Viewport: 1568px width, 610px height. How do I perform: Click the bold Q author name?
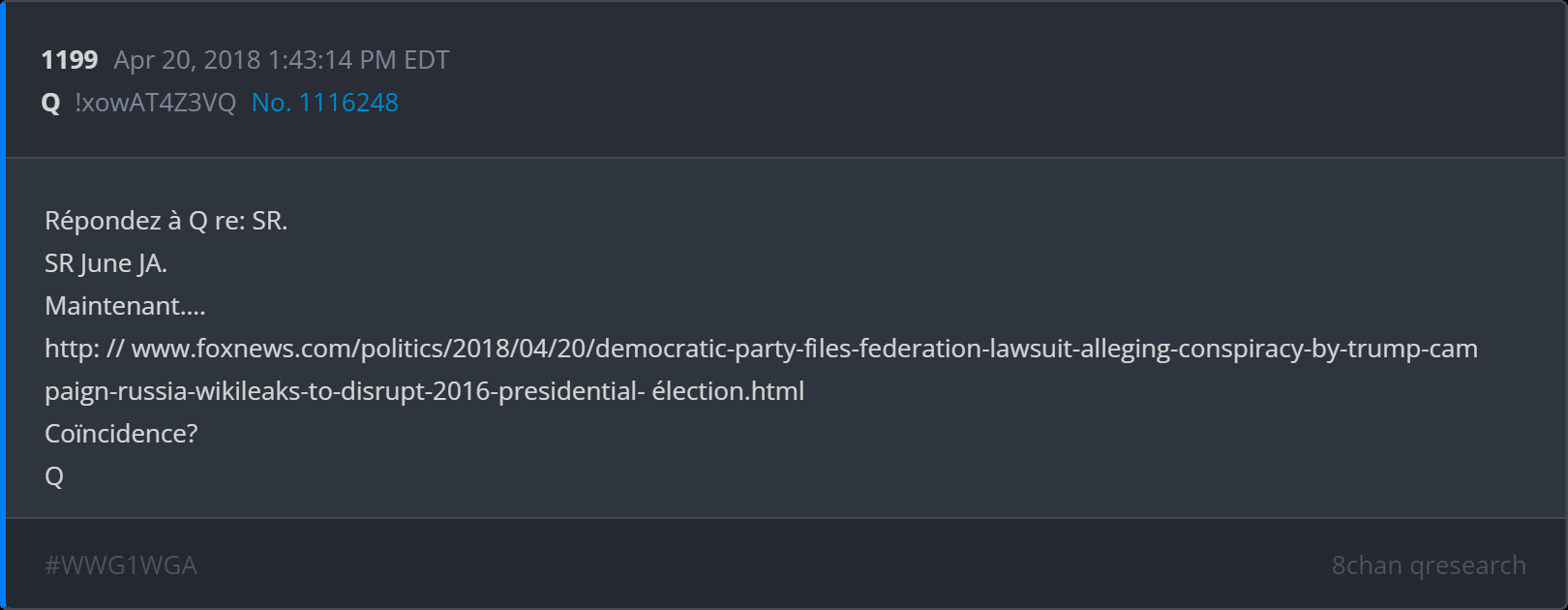[x=51, y=103]
